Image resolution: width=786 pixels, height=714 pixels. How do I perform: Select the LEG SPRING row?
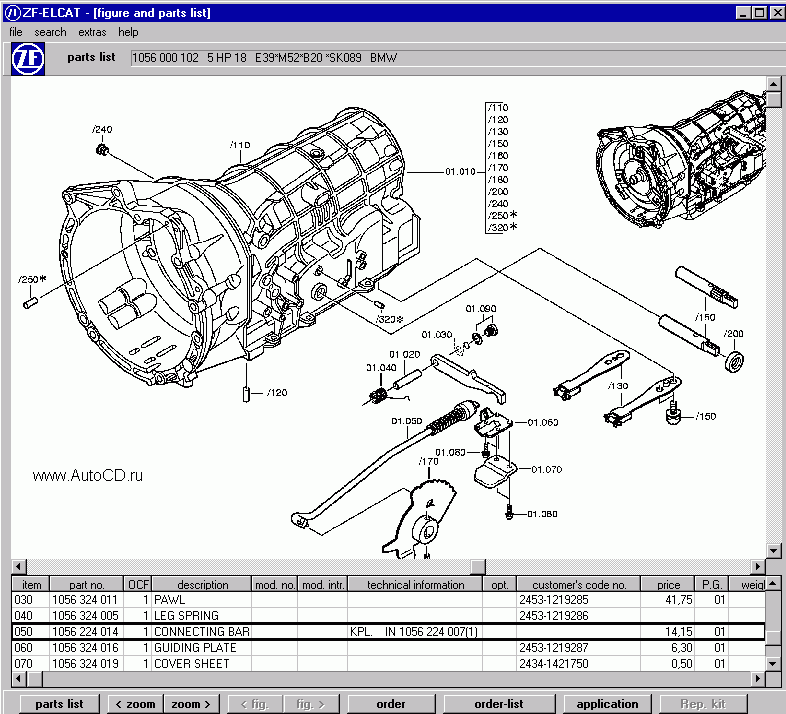[388, 616]
